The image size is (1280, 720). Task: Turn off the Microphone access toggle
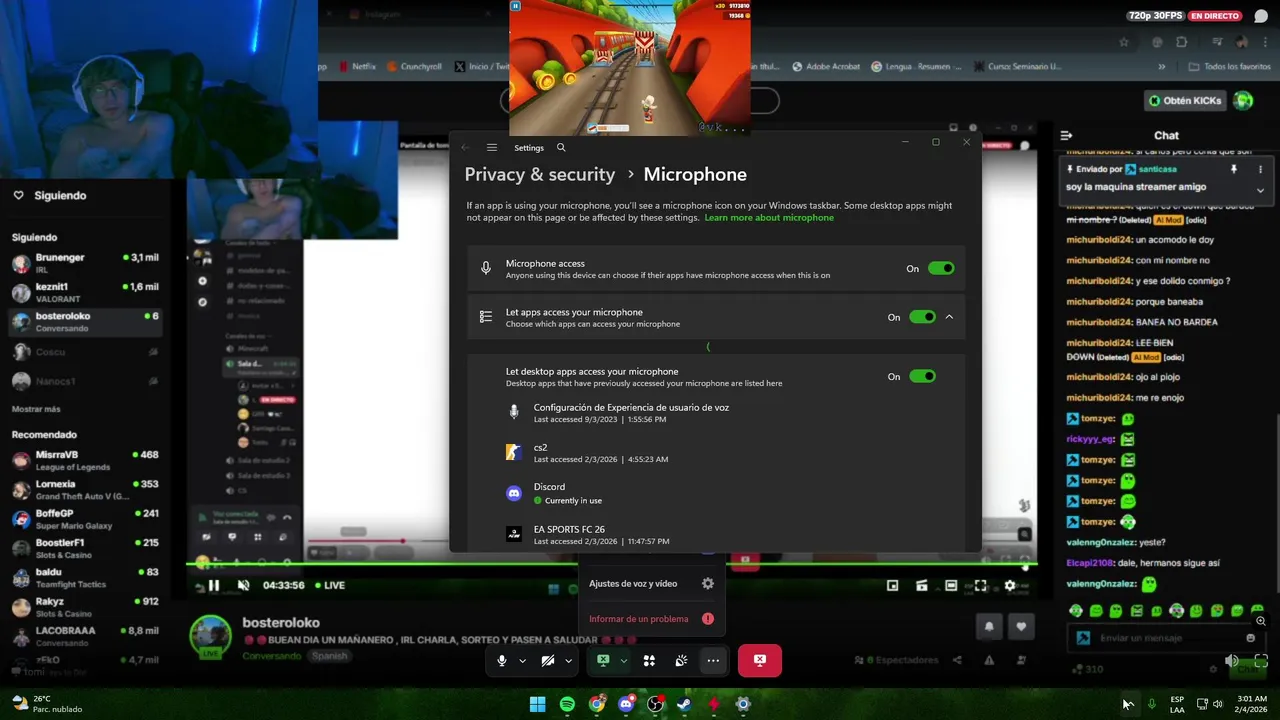[941, 268]
